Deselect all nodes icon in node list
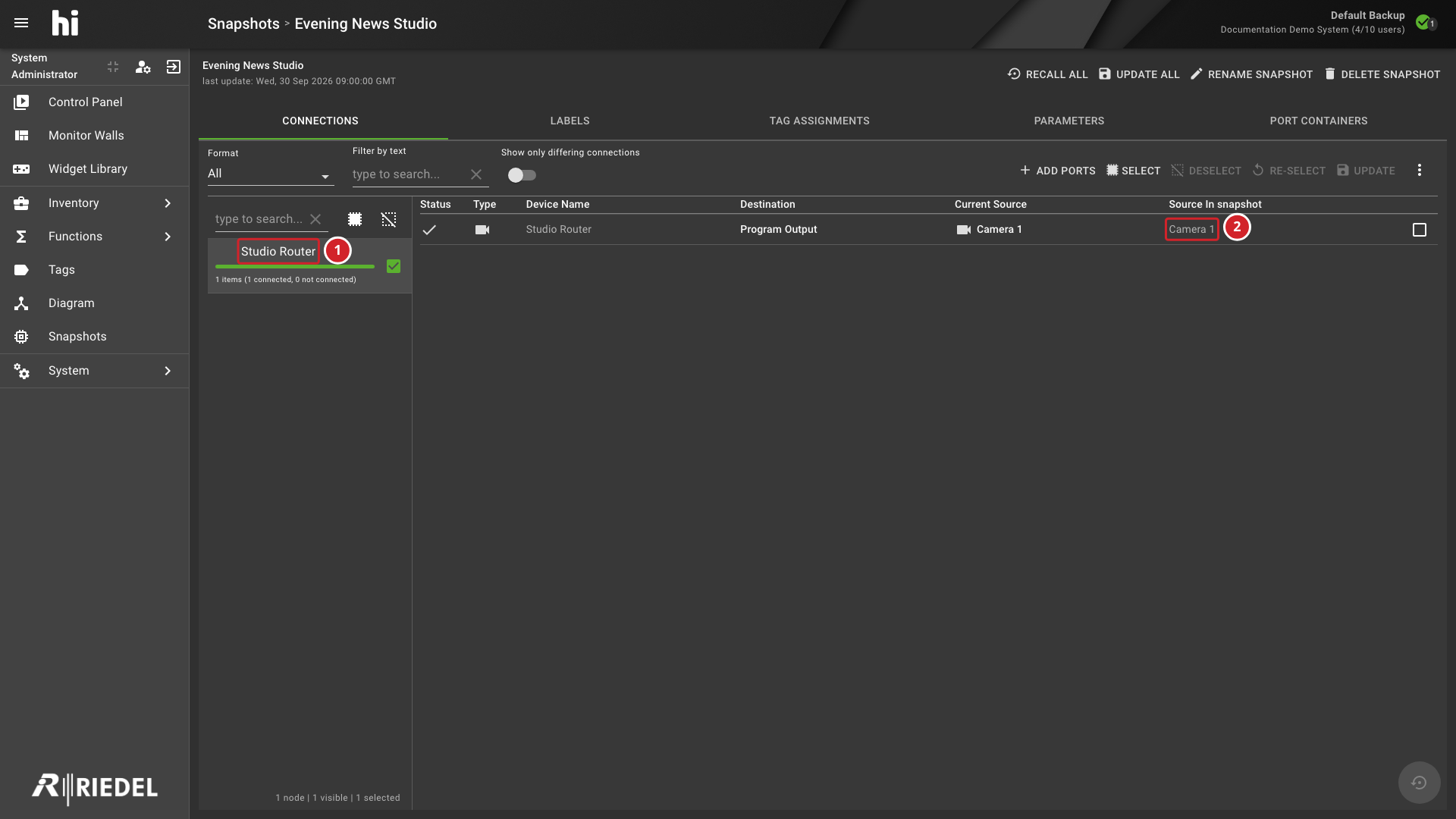This screenshot has height=819, width=1456. (388, 219)
